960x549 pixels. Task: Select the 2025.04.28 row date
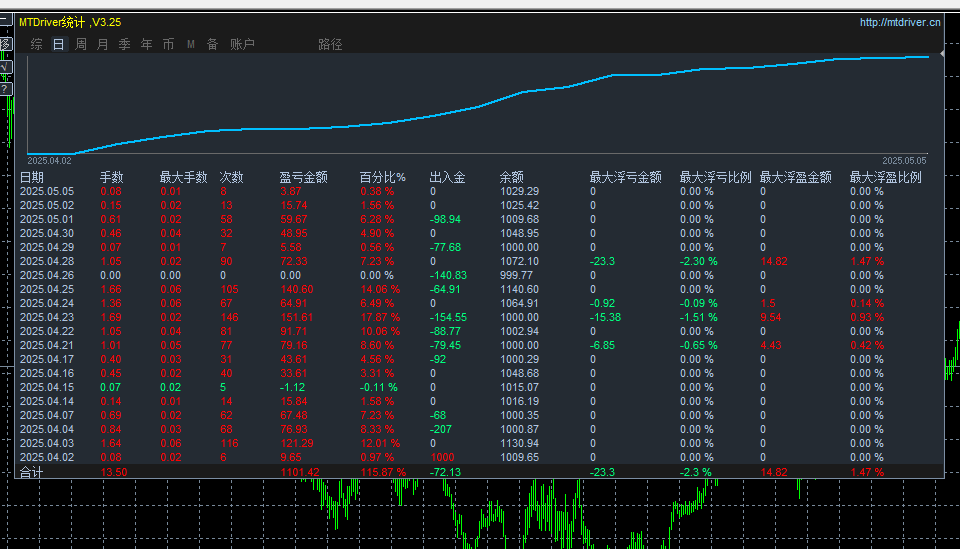click(x=47, y=261)
